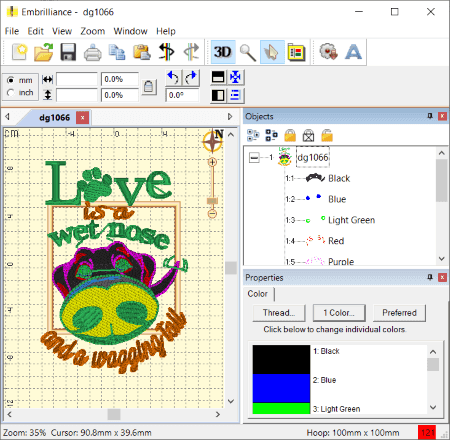Zoom in with the plus on the canvas slider
Viewport: 450px width, 440px height.
pos(212,162)
